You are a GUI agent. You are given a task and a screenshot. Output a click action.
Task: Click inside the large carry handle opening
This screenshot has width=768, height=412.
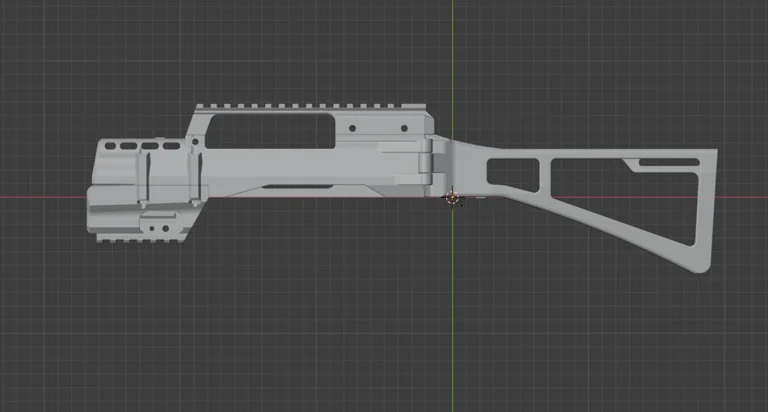point(280,128)
